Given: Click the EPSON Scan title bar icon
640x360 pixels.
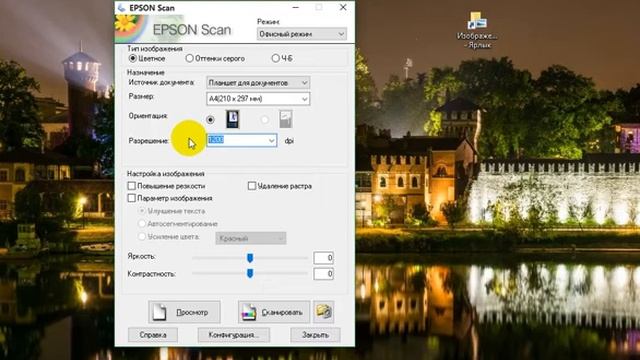Looking at the screenshot, I should [x=121, y=8].
